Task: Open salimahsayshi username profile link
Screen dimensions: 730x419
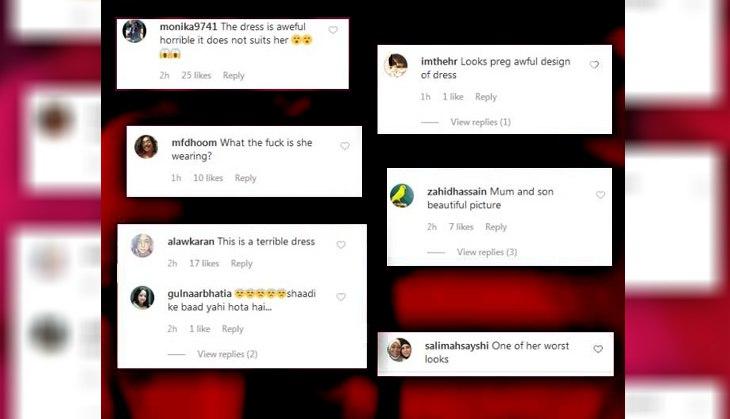Action: (x=457, y=346)
